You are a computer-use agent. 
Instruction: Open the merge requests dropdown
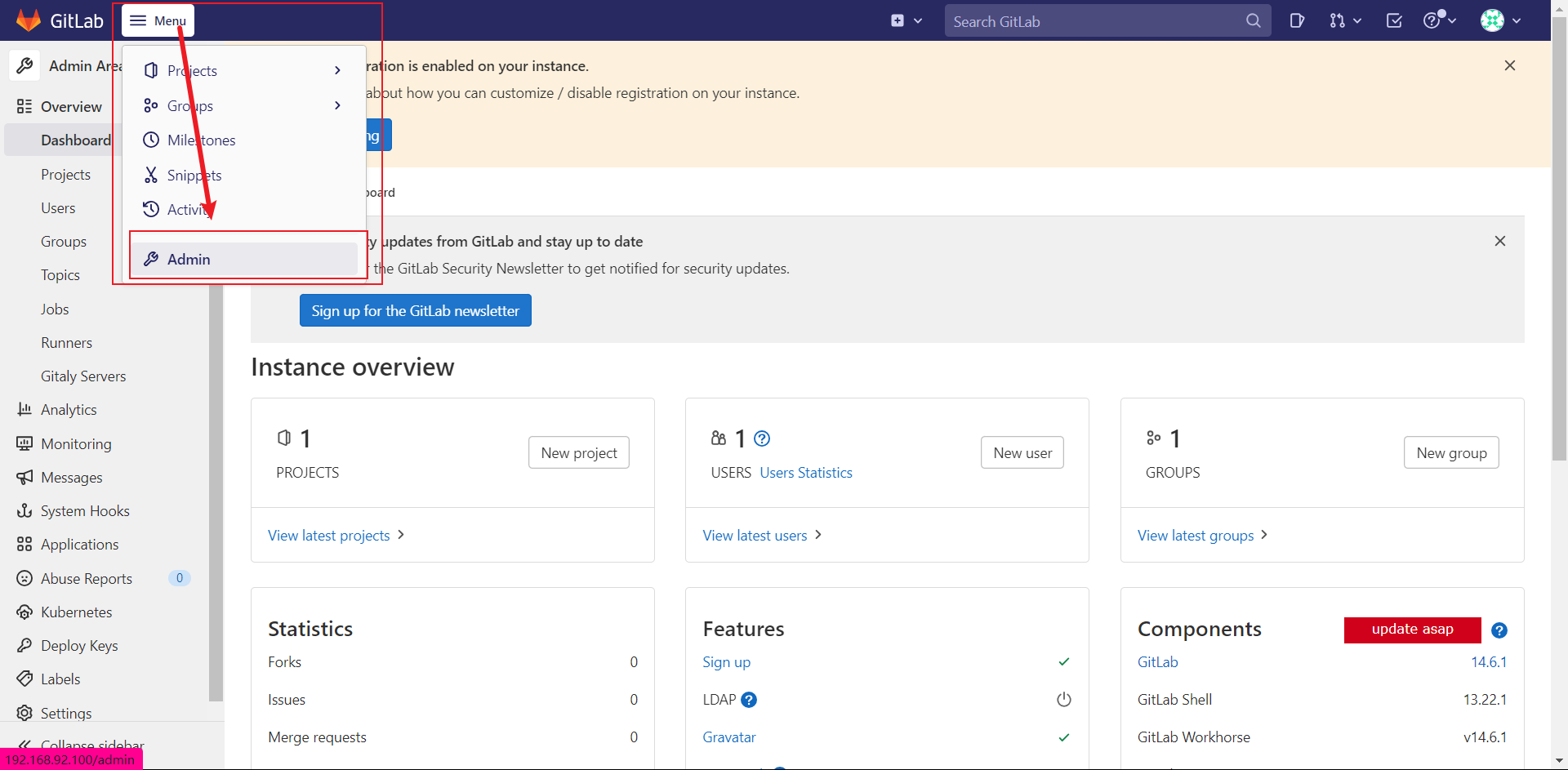[x=1345, y=20]
